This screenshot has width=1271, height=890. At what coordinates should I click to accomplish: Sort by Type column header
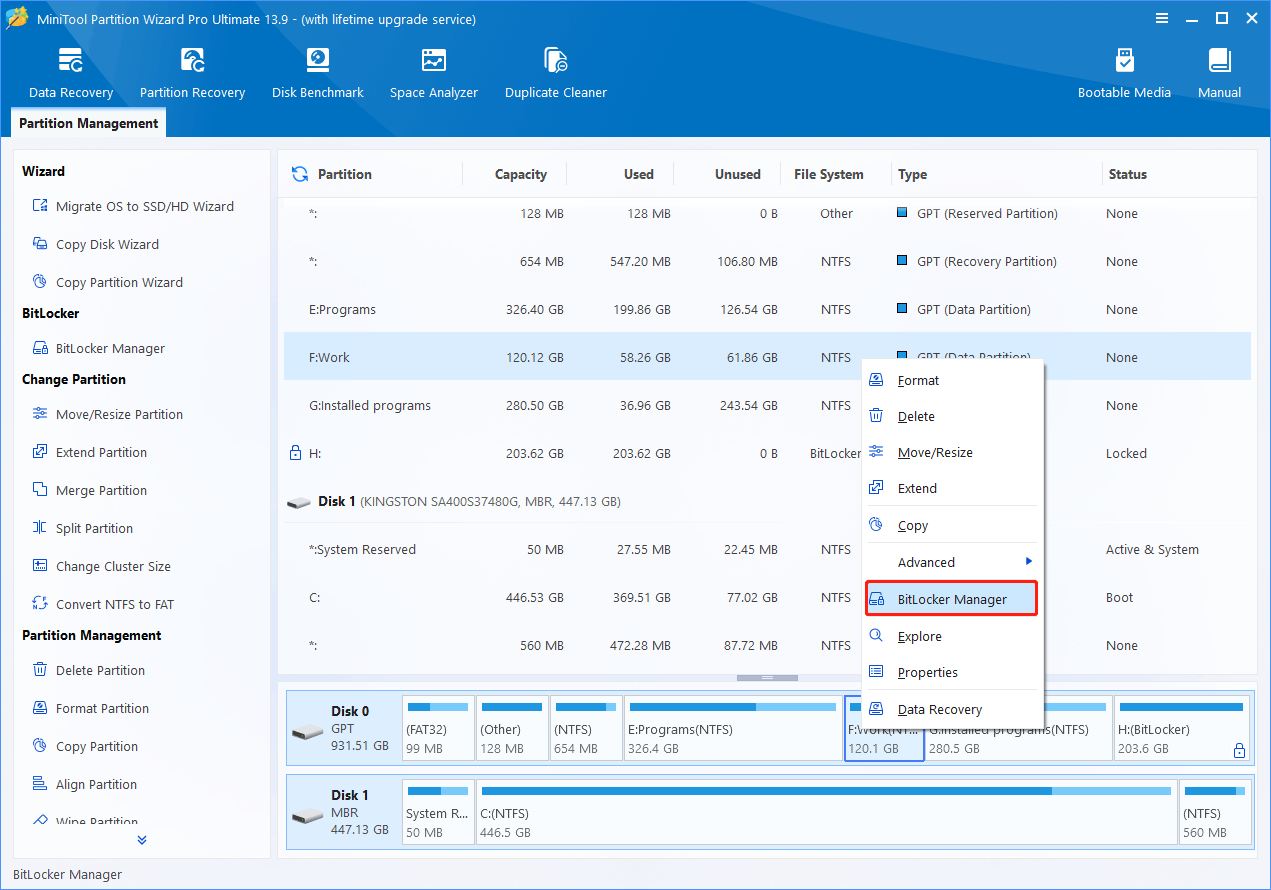click(912, 174)
